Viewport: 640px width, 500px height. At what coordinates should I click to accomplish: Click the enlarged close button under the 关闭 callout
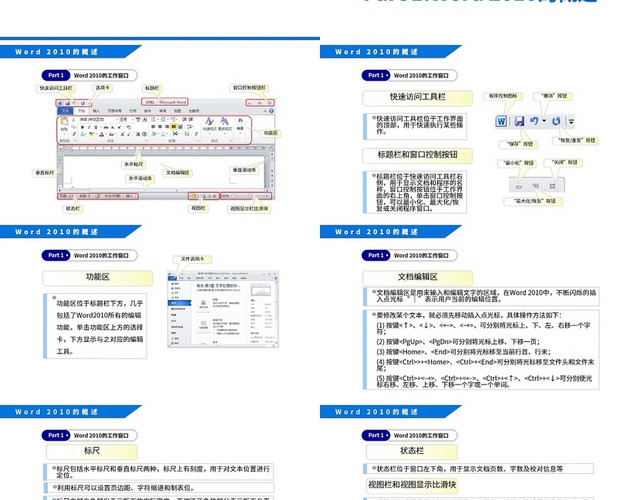pyautogui.click(x=552, y=186)
